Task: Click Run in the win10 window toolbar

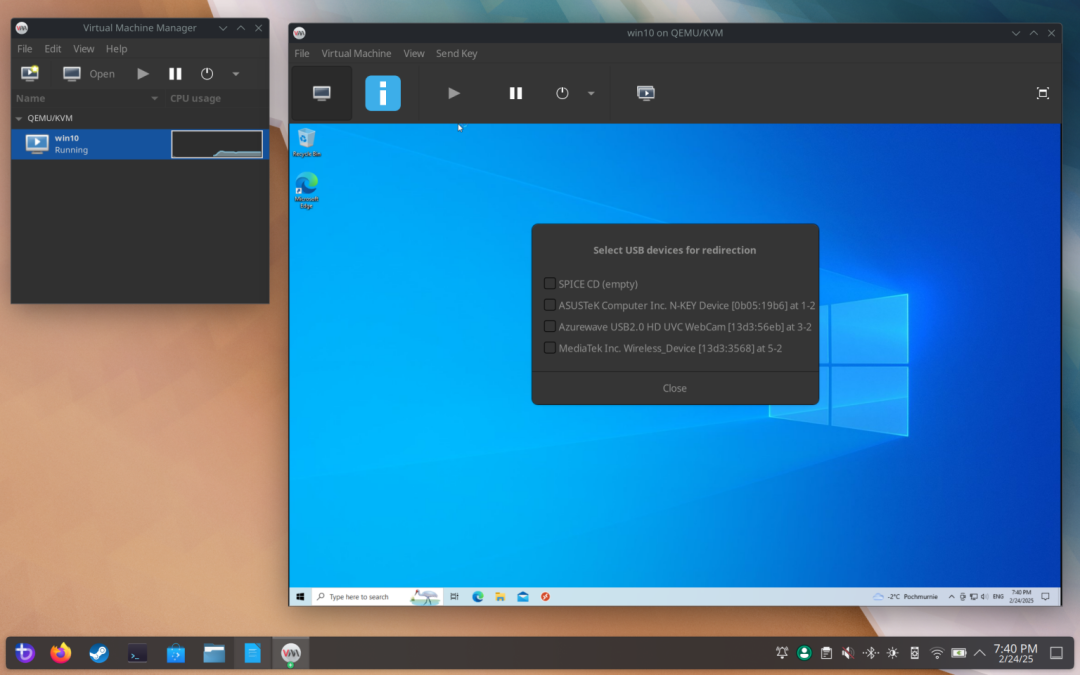Action: tap(453, 93)
